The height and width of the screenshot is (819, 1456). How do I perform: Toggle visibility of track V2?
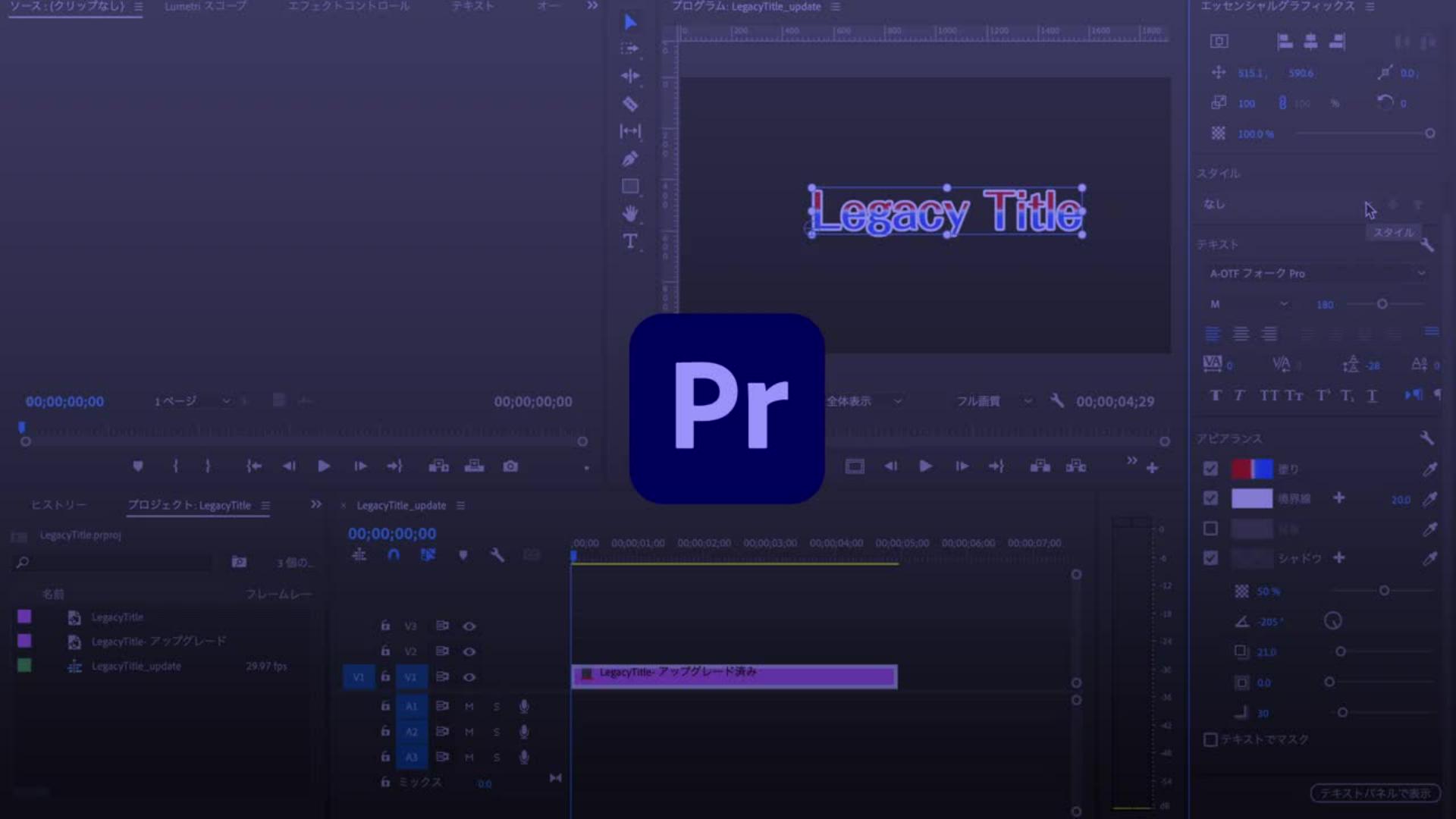coord(469,651)
